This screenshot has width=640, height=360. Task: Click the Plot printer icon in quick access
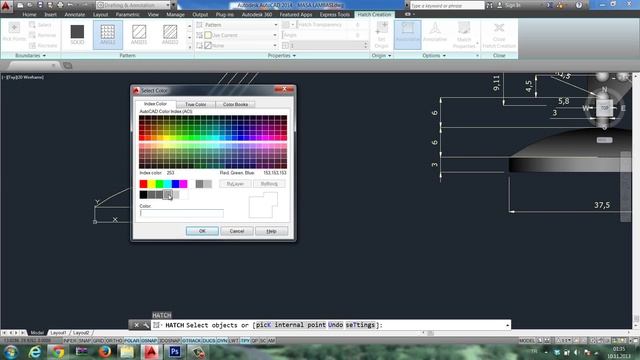(60, 5)
